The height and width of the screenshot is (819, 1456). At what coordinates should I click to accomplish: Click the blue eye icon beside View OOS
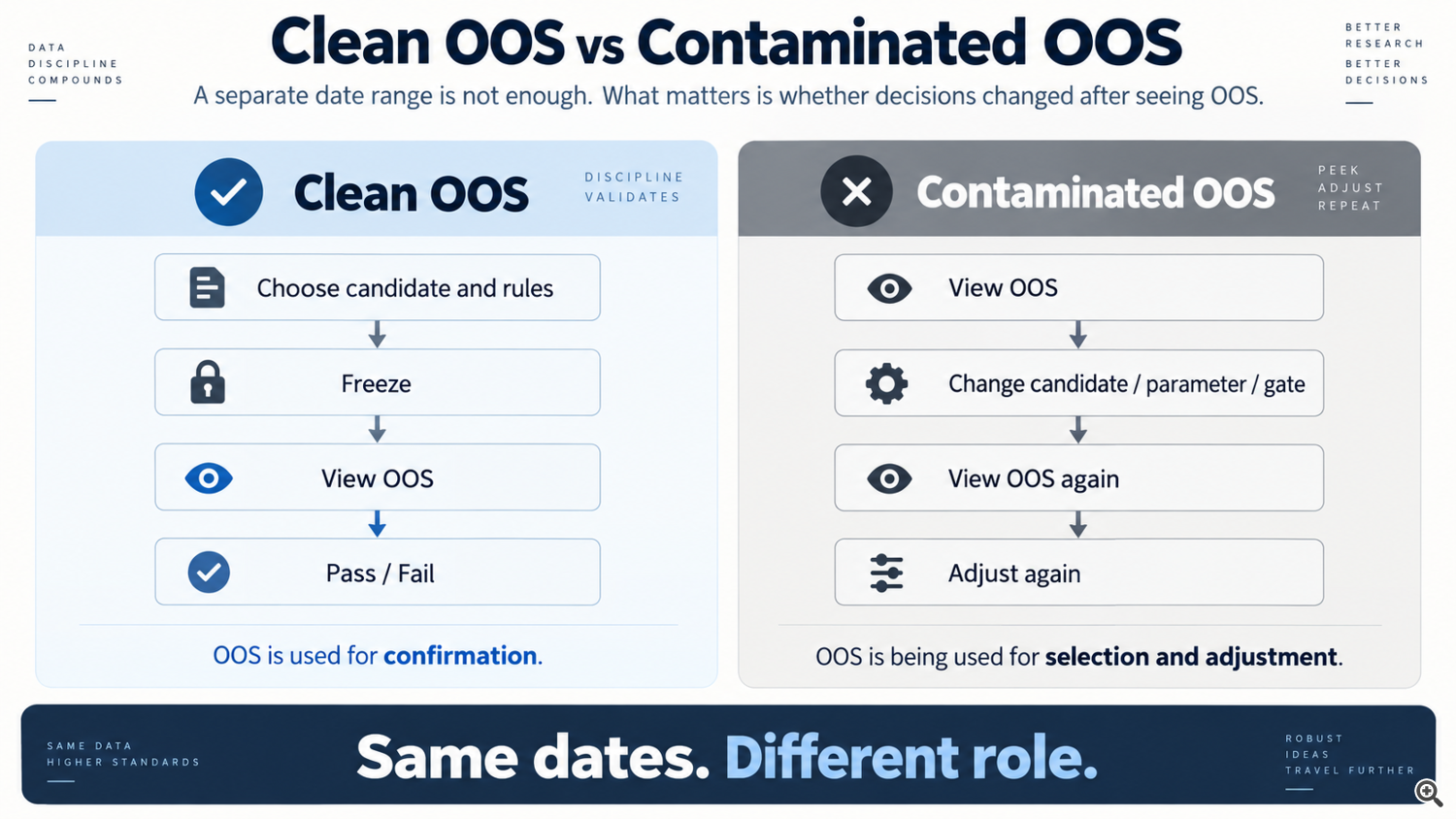point(209,478)
